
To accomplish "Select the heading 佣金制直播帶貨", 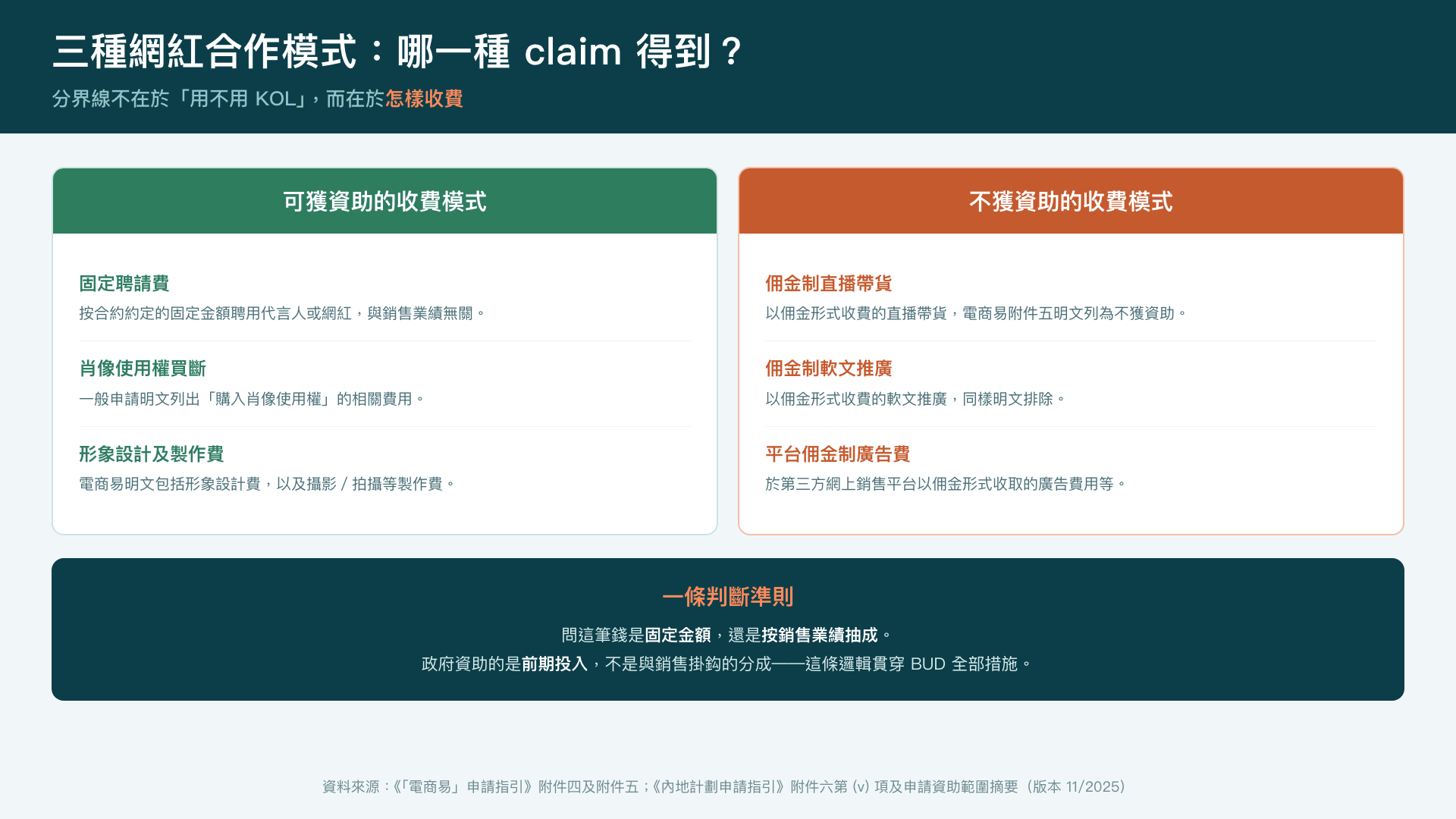I will click(828, 284).
